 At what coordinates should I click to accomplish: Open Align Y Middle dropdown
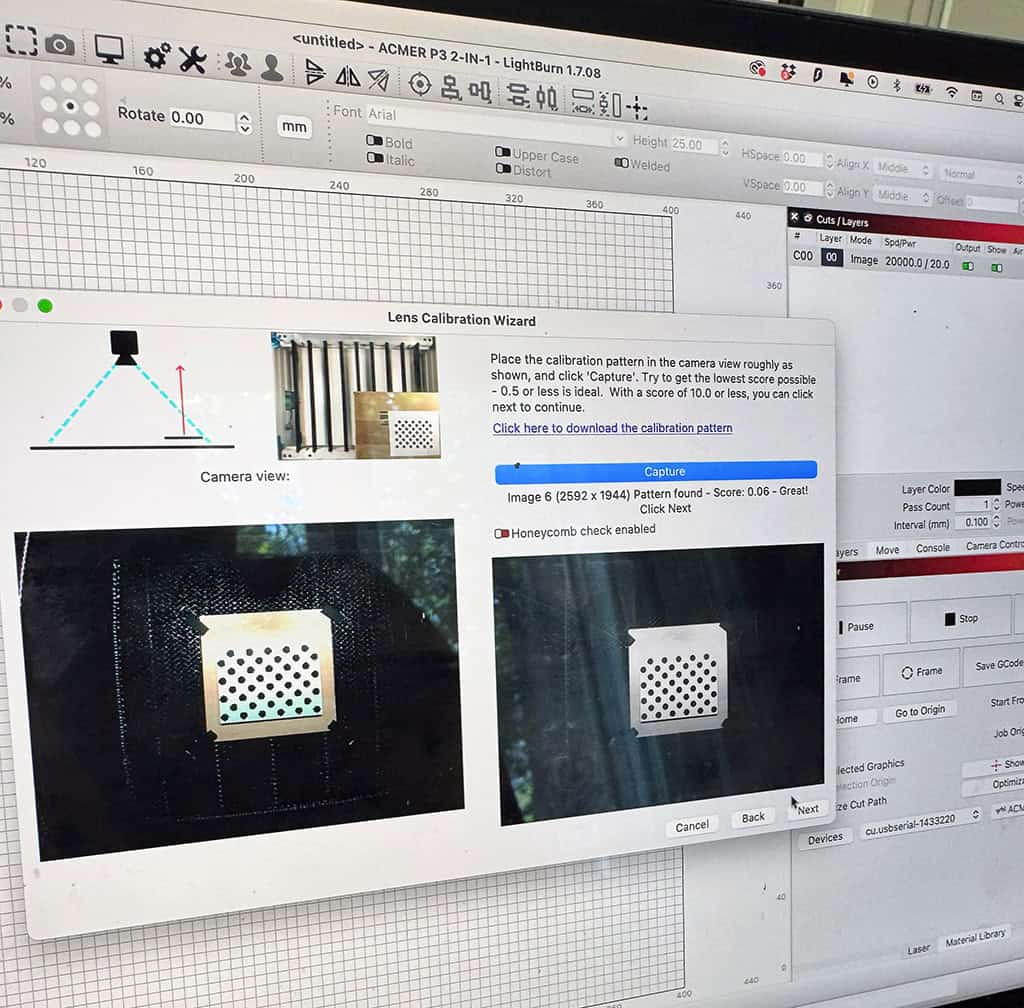coord(903,195)
